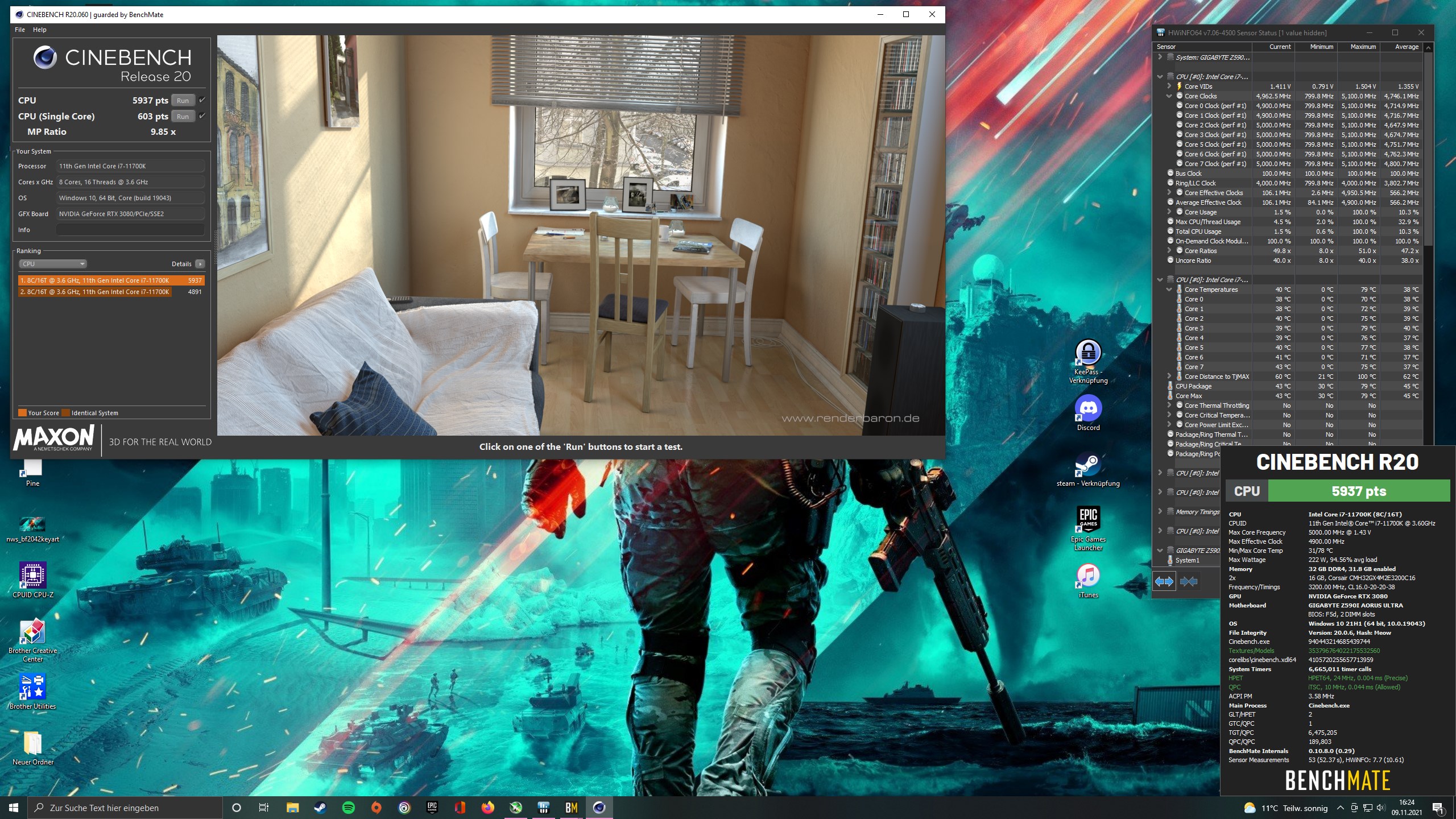The height and width of the screenshot is (819, 1456).
Task: Open File Explorer from the taskbar
Action: click(x=293, y=808)
